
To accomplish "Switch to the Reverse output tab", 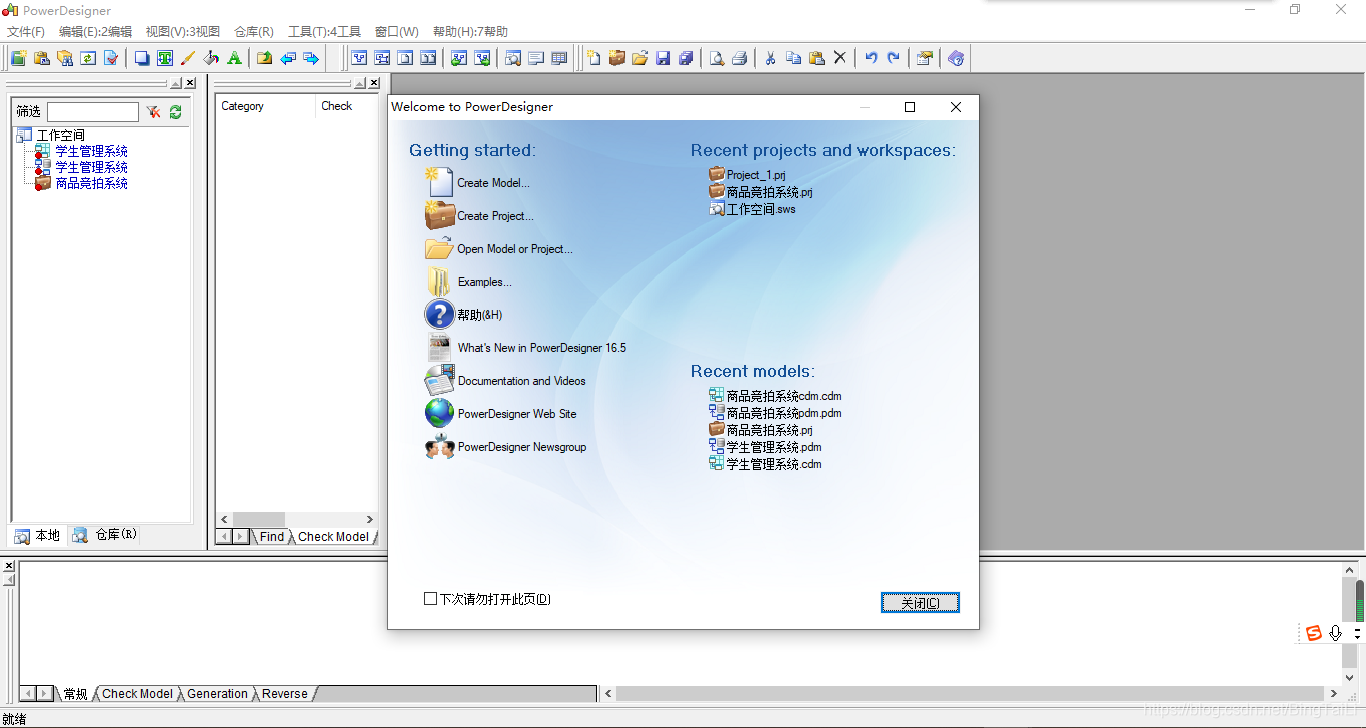I will [285, 694].
